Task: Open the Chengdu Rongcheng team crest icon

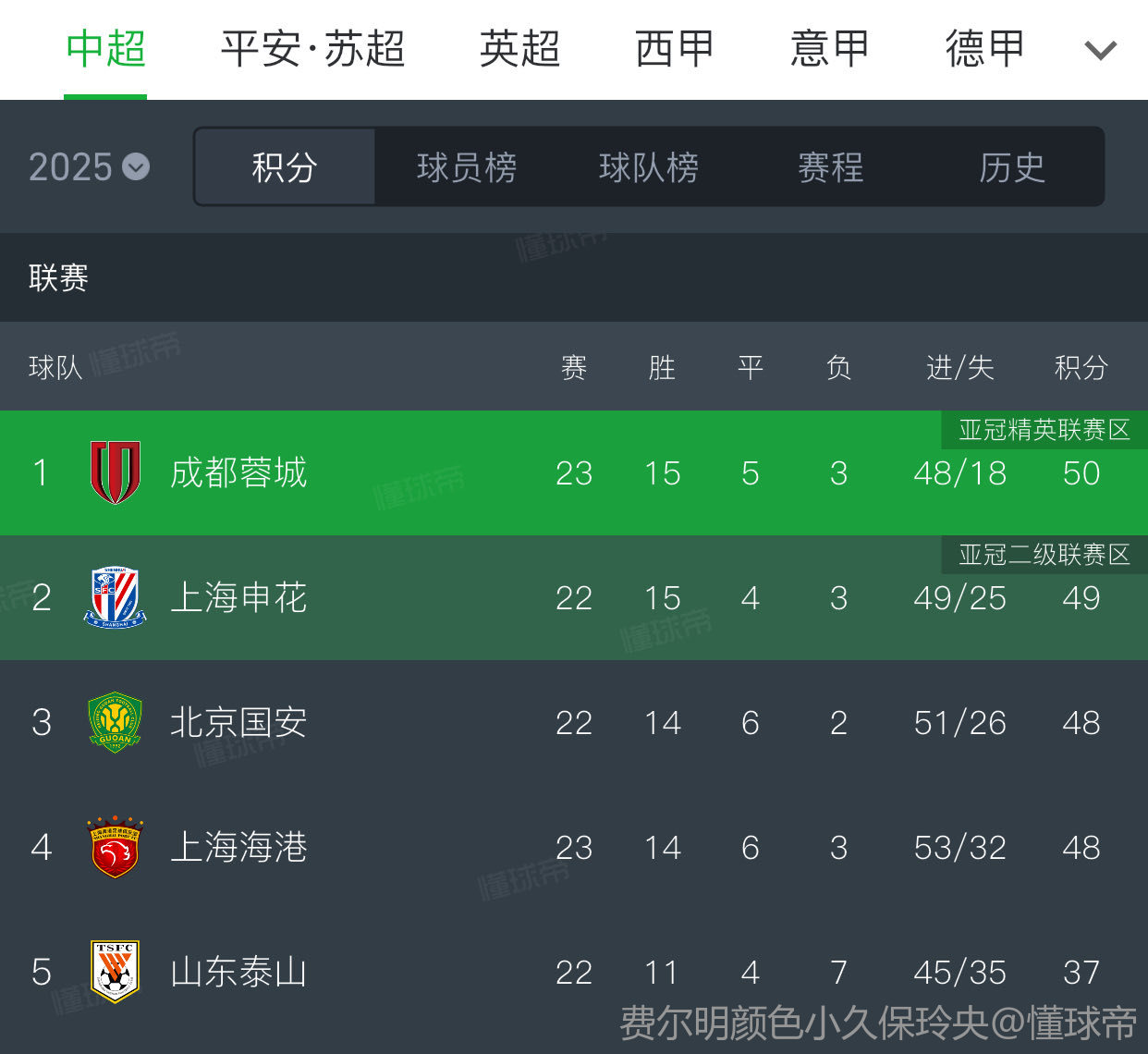Action: click(115, 472)
